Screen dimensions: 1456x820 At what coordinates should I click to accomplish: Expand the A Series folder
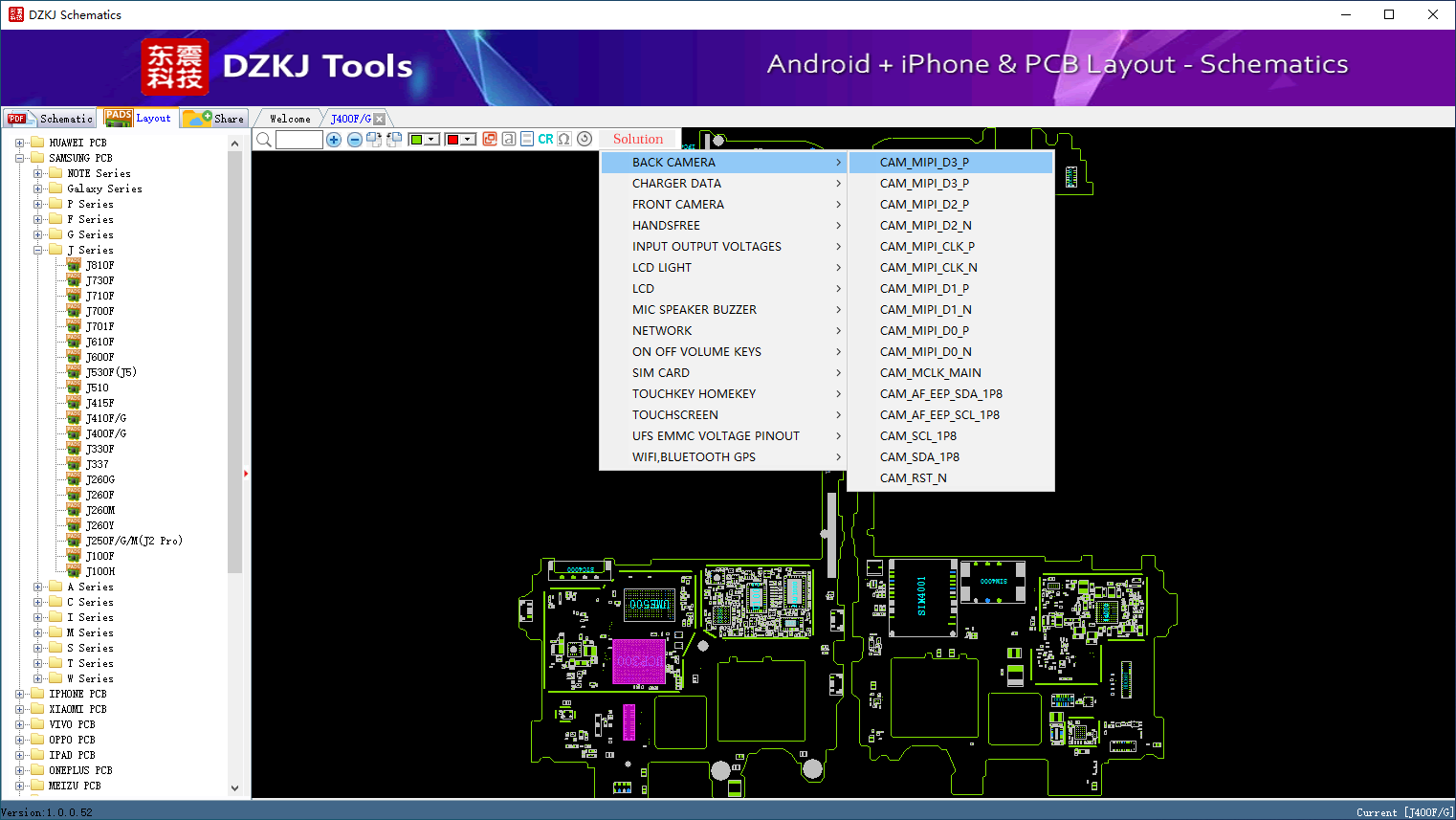[38, 587]
